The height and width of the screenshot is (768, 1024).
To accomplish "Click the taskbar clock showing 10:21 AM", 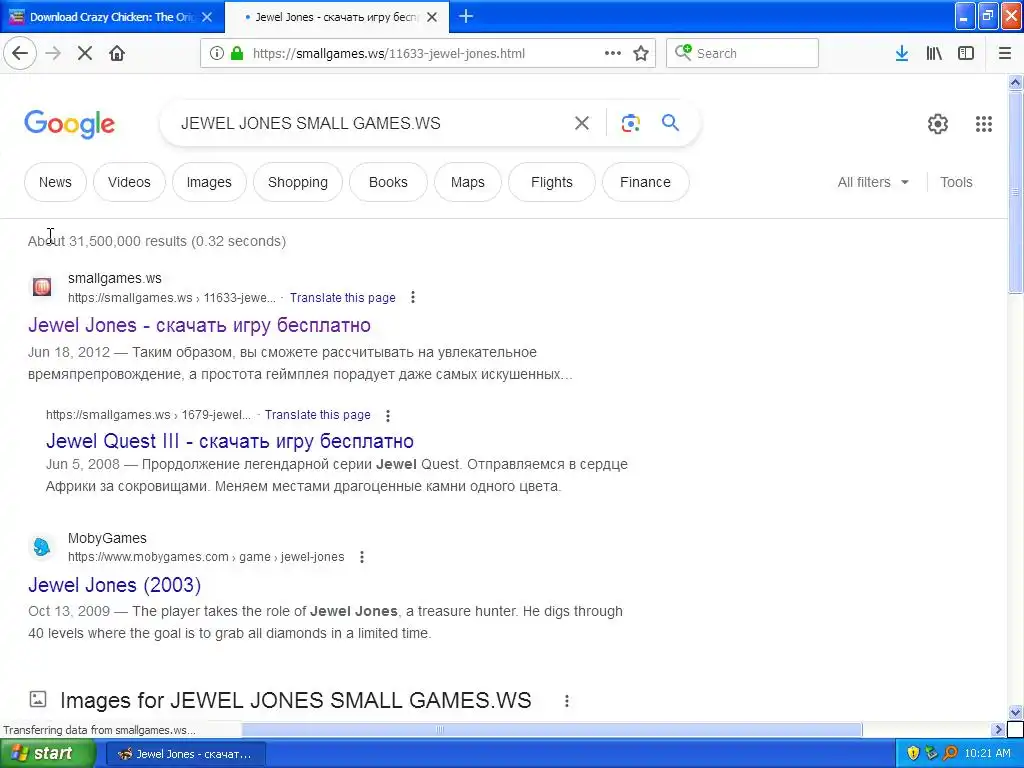I will tap(987, 754).
